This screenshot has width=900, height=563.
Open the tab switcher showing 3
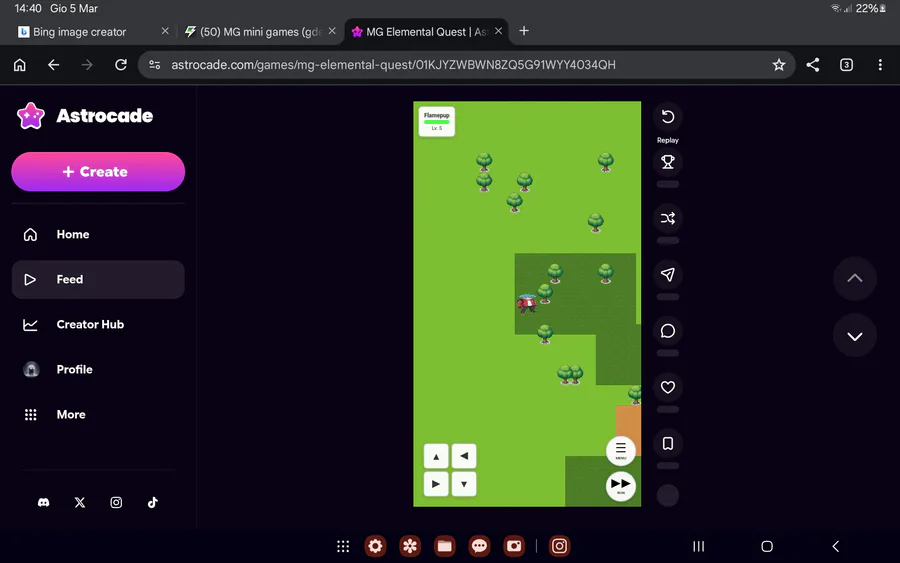pos(846,65)
